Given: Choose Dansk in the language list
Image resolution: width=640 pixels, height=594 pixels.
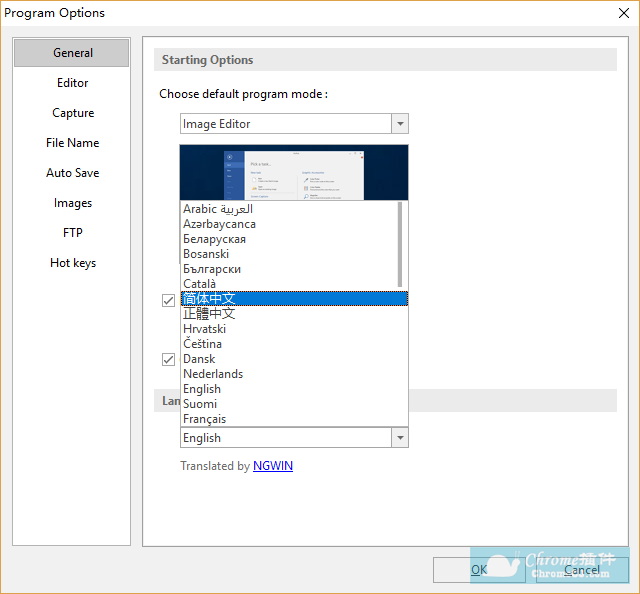Looking at the screenshot, I should point(294,359).
